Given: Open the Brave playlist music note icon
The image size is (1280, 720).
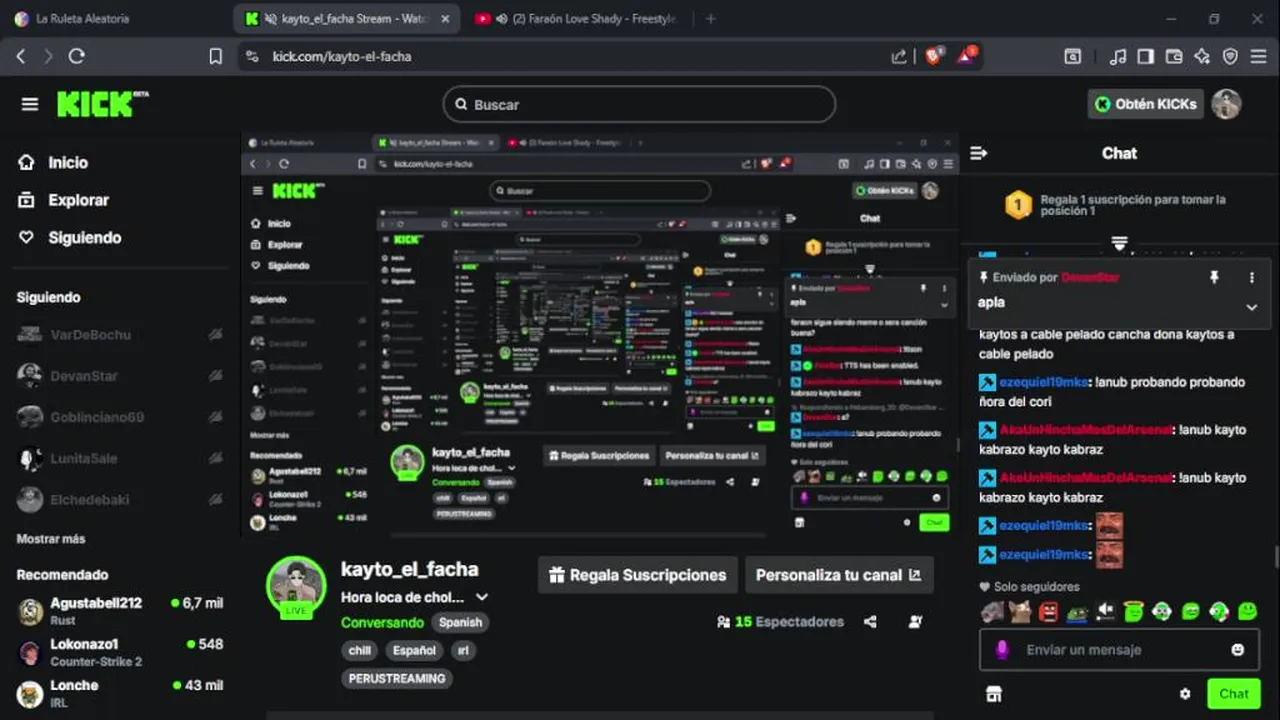Looking at the screenshot, I should point(1118,57).
